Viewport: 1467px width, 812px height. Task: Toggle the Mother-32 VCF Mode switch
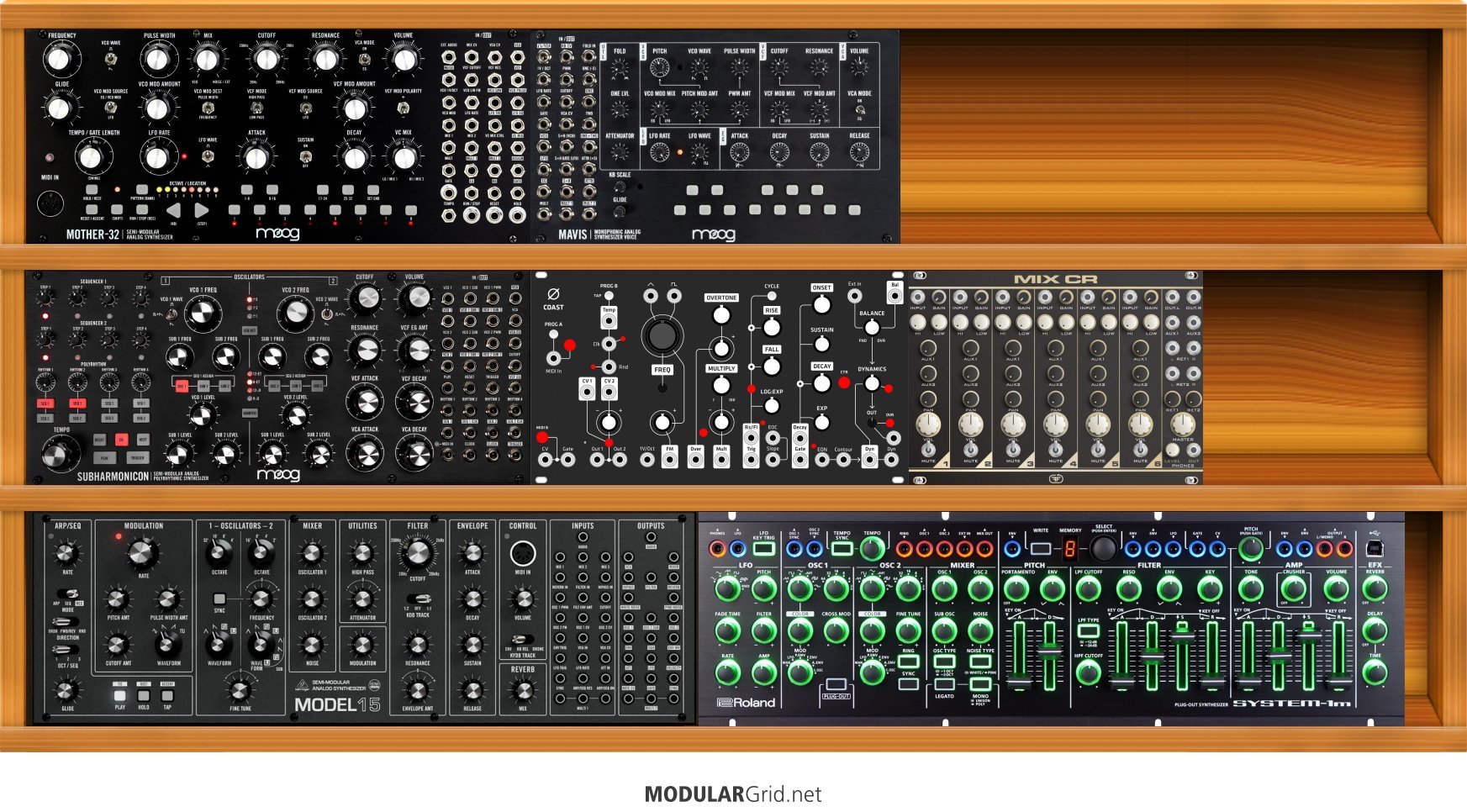coord(256,108)
